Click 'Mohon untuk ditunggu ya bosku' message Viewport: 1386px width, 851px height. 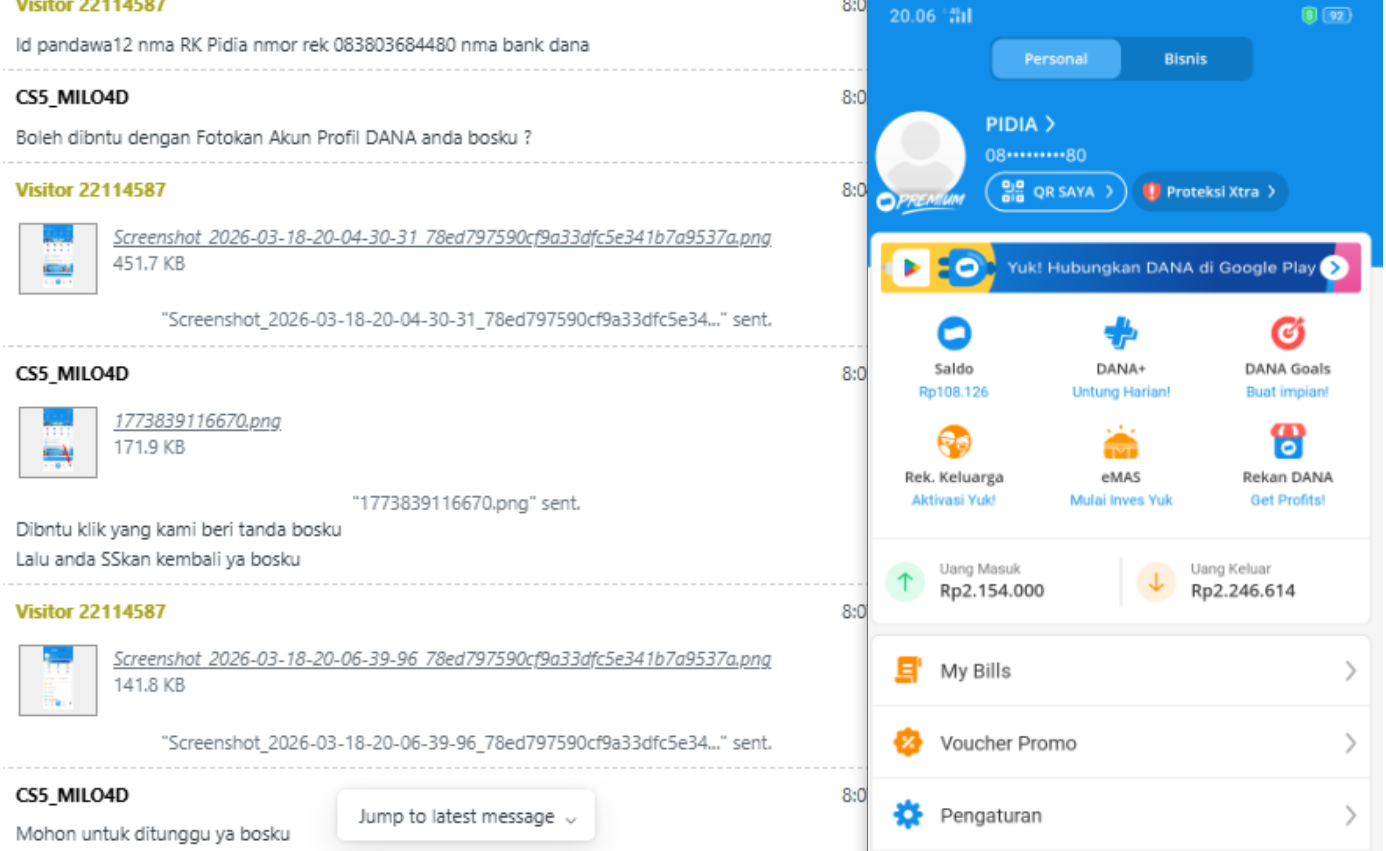pyautogui.click(x=153, y=833)
